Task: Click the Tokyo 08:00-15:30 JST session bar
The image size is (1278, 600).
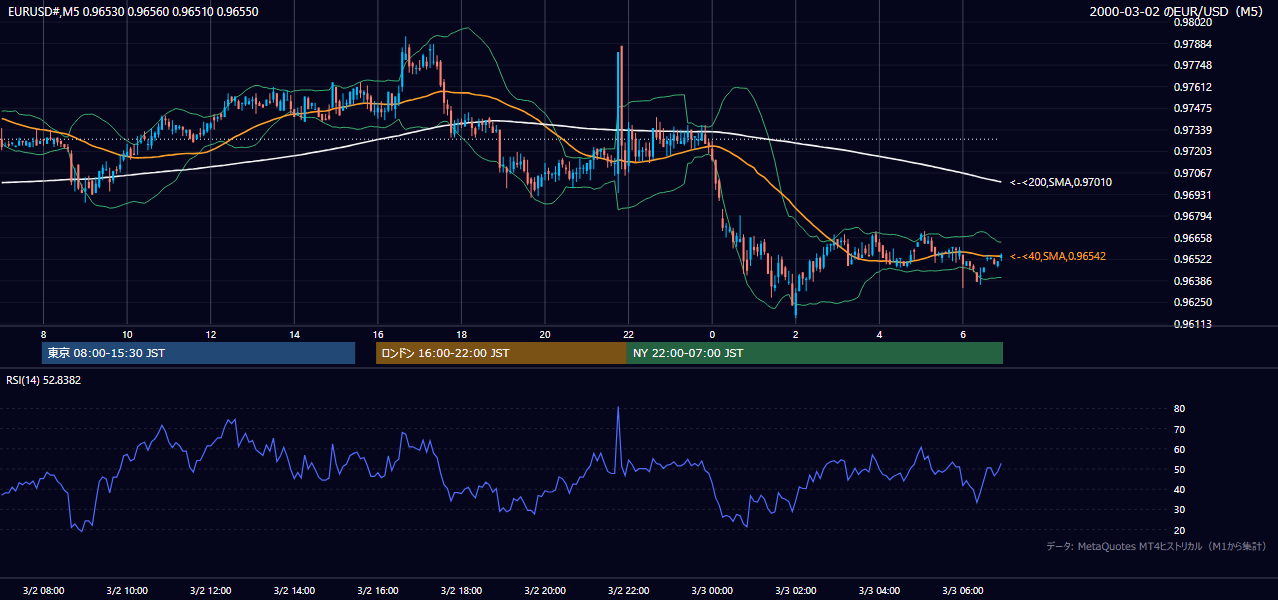Action: [199, 353]
